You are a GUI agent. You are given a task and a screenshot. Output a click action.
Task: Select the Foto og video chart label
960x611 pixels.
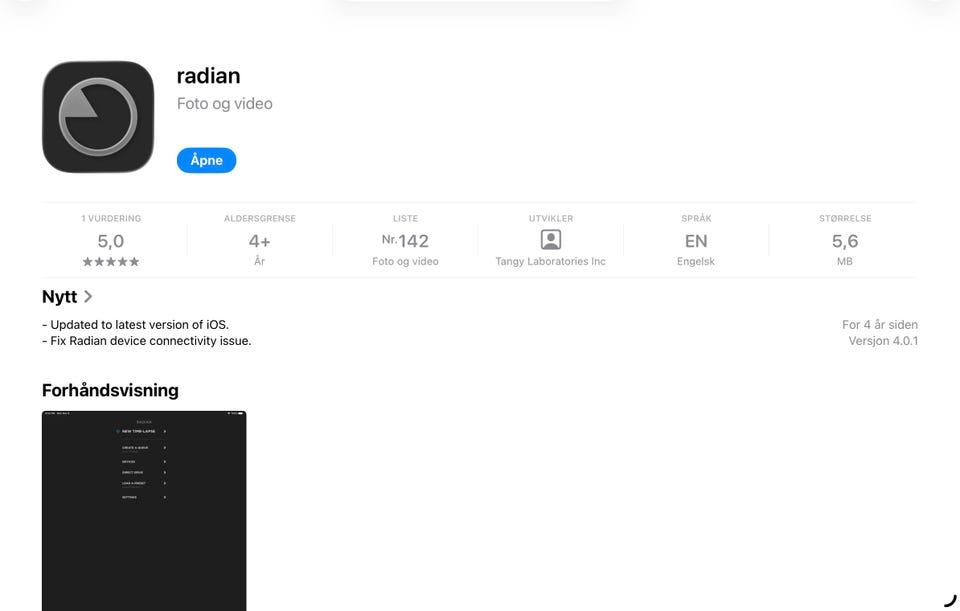[405, 261]
